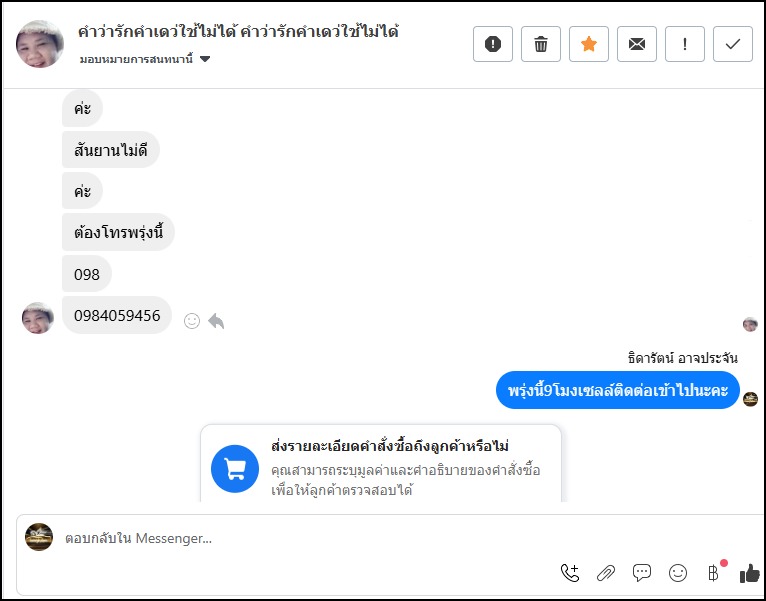Click the customer name in conversation header
Viewport: 766px width, 601px height.
point(238,32)
